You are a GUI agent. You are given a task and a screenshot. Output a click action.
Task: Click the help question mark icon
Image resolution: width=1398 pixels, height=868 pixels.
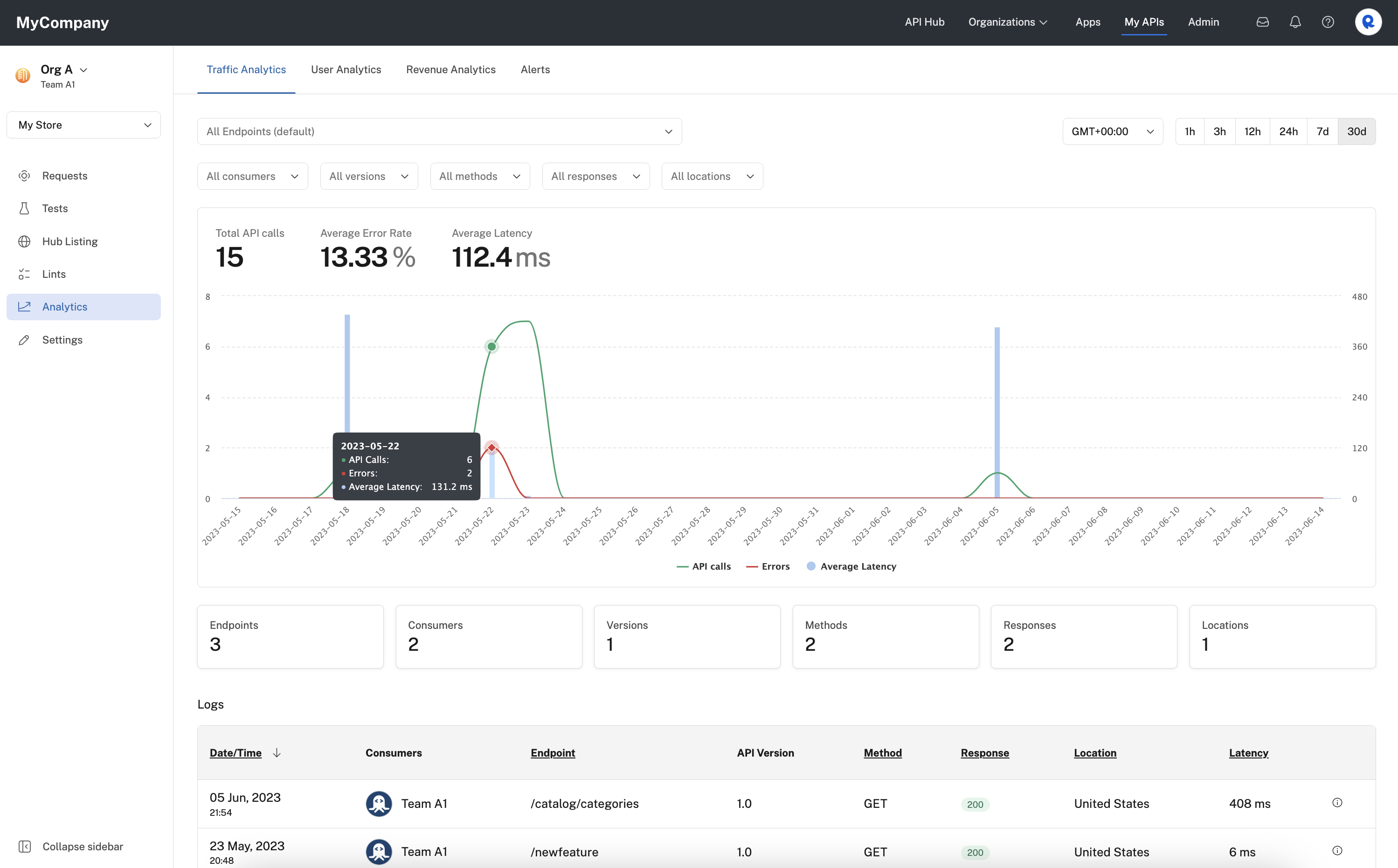pos(1328,22)
